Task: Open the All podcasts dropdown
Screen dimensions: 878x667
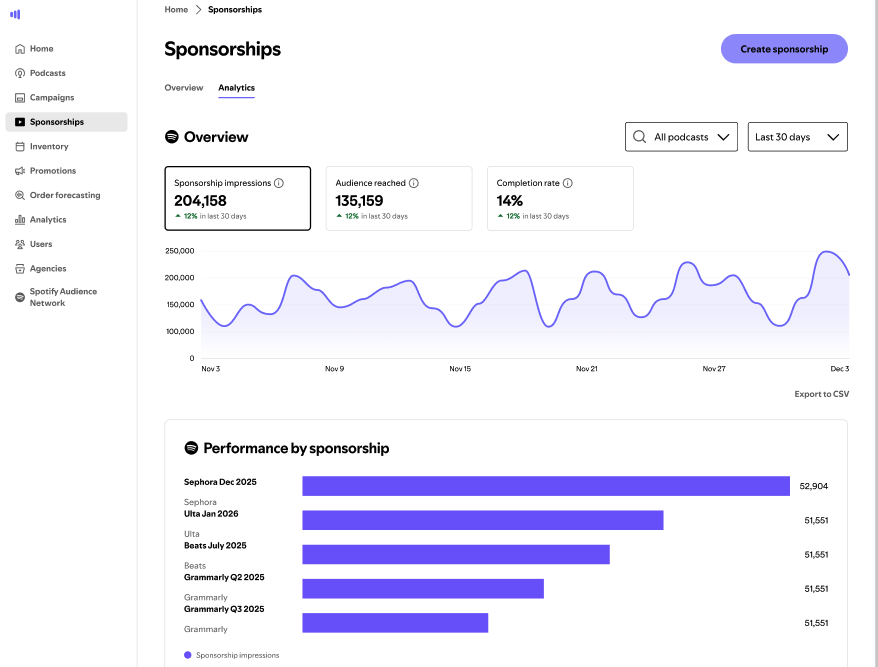Action: [x=681, y=137]
